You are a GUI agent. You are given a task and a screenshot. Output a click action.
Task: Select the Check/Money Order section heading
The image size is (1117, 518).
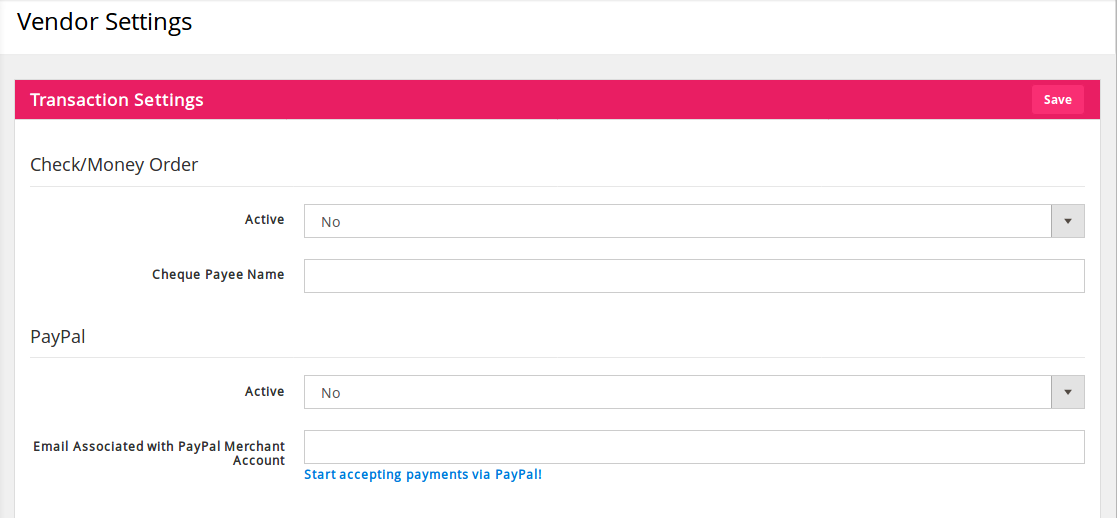114,165
